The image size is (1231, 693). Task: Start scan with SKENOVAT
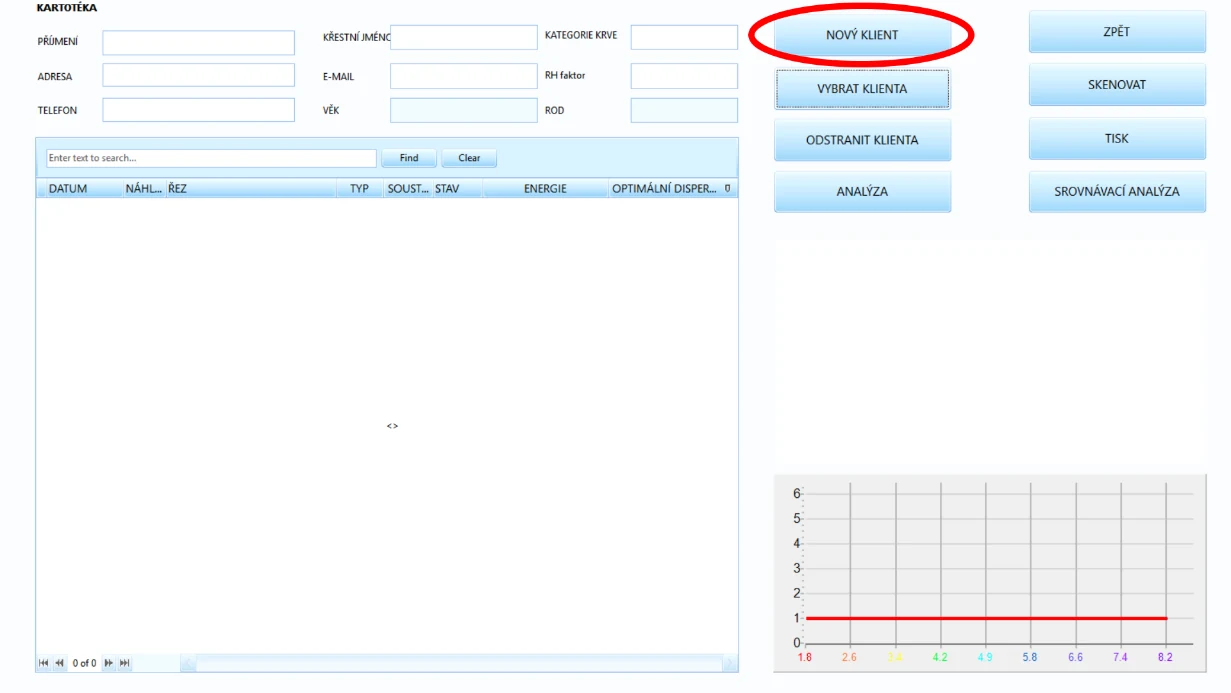pyautogui.click(x=1117, y=85)
